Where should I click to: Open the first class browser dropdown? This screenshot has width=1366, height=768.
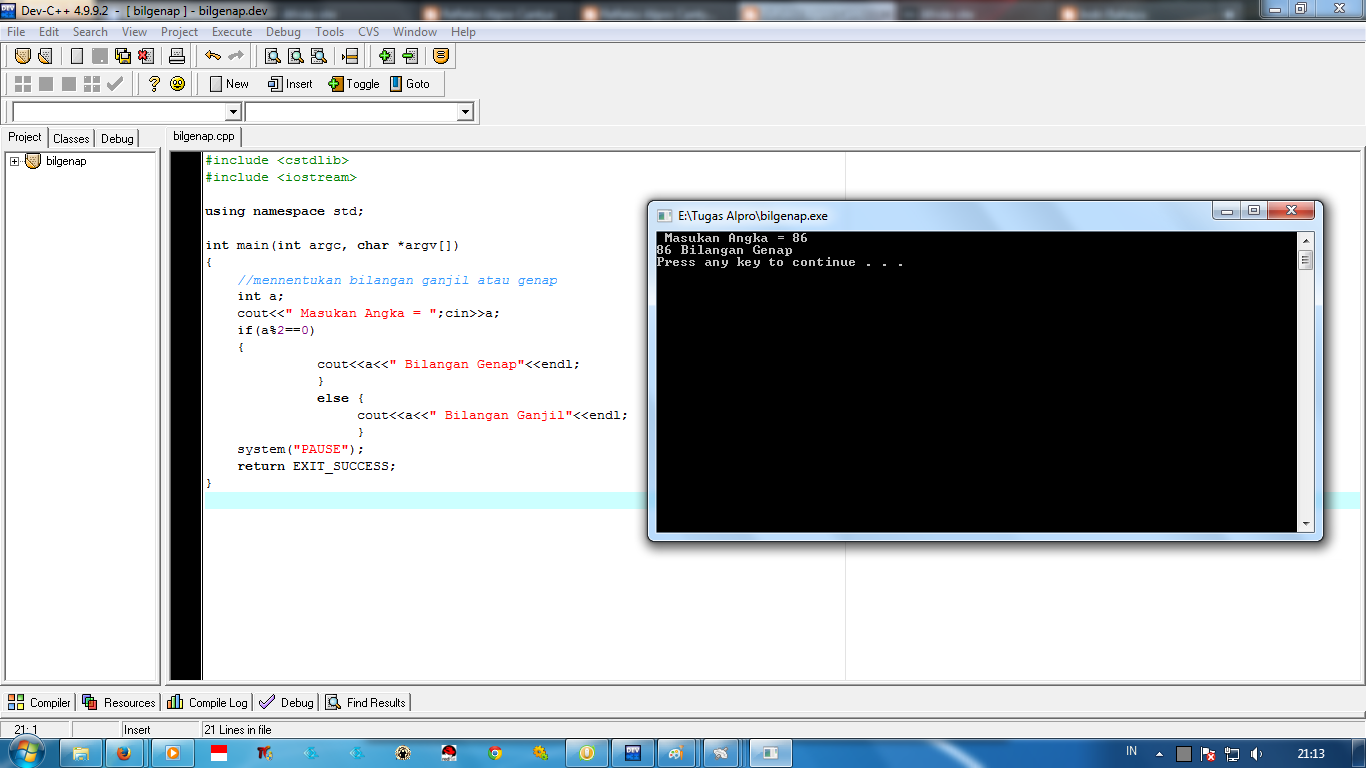coord(234,112)
